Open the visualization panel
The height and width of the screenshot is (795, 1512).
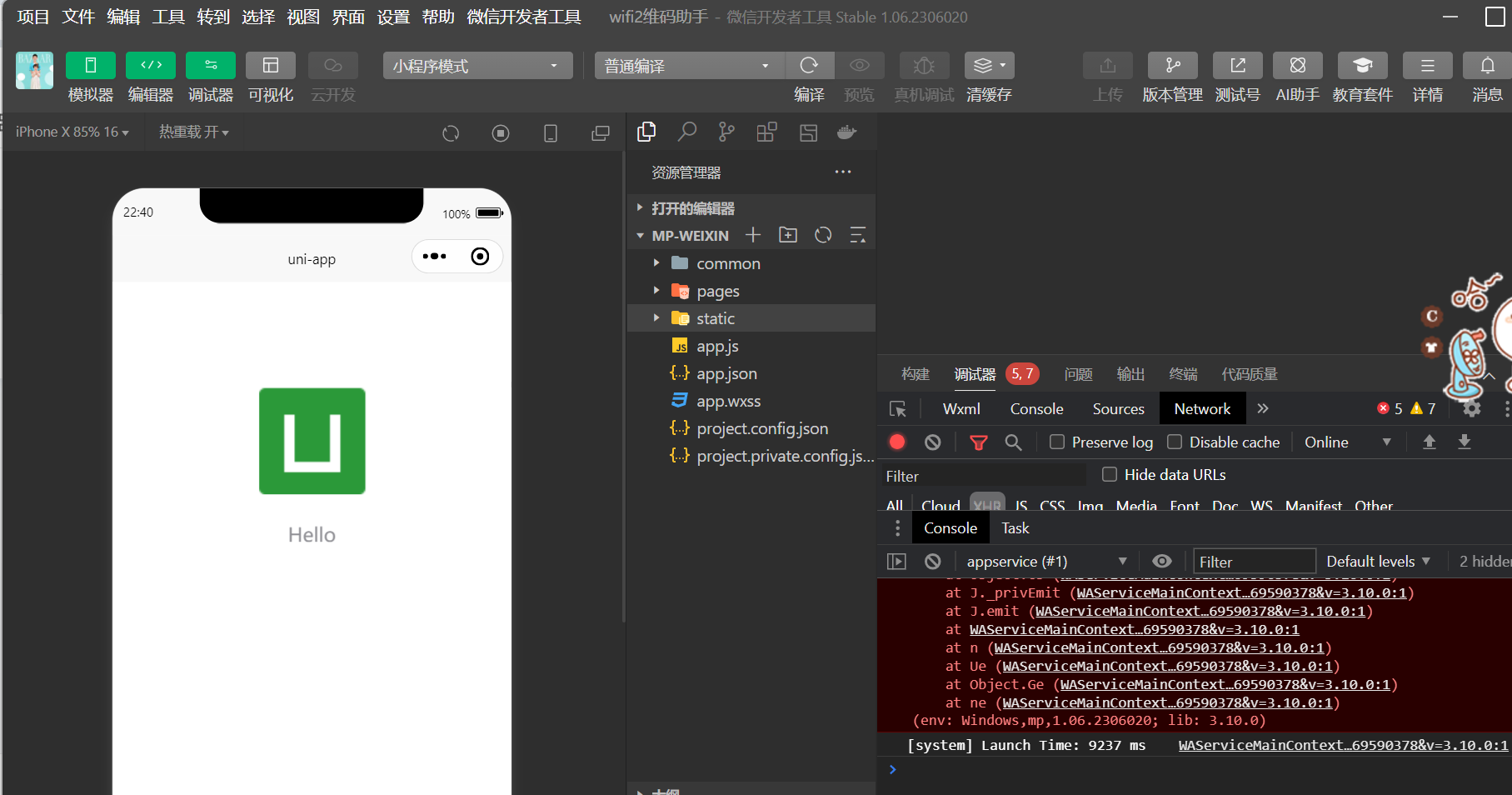[271, 66]
